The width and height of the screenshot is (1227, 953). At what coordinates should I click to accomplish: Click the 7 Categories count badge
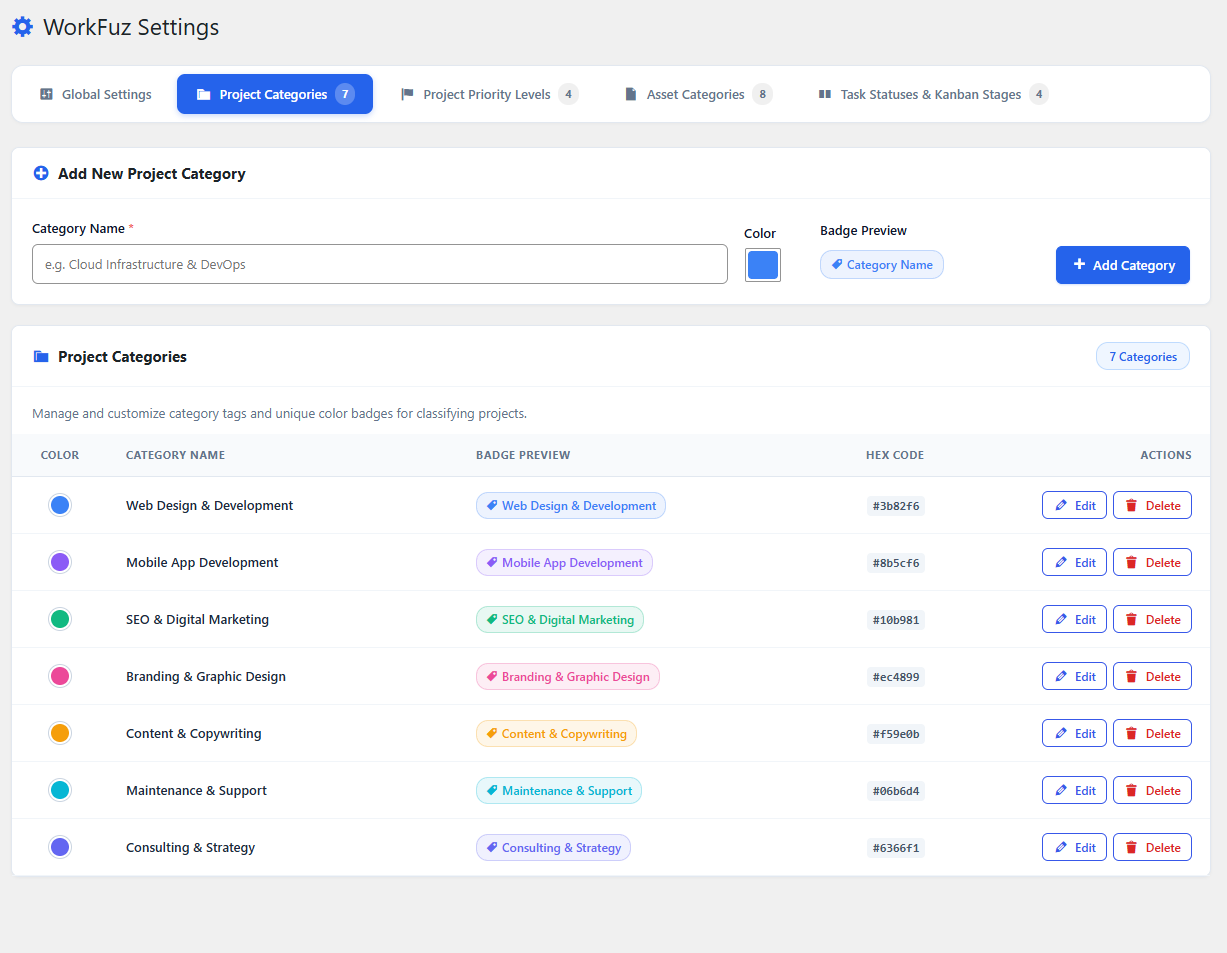1143,356
